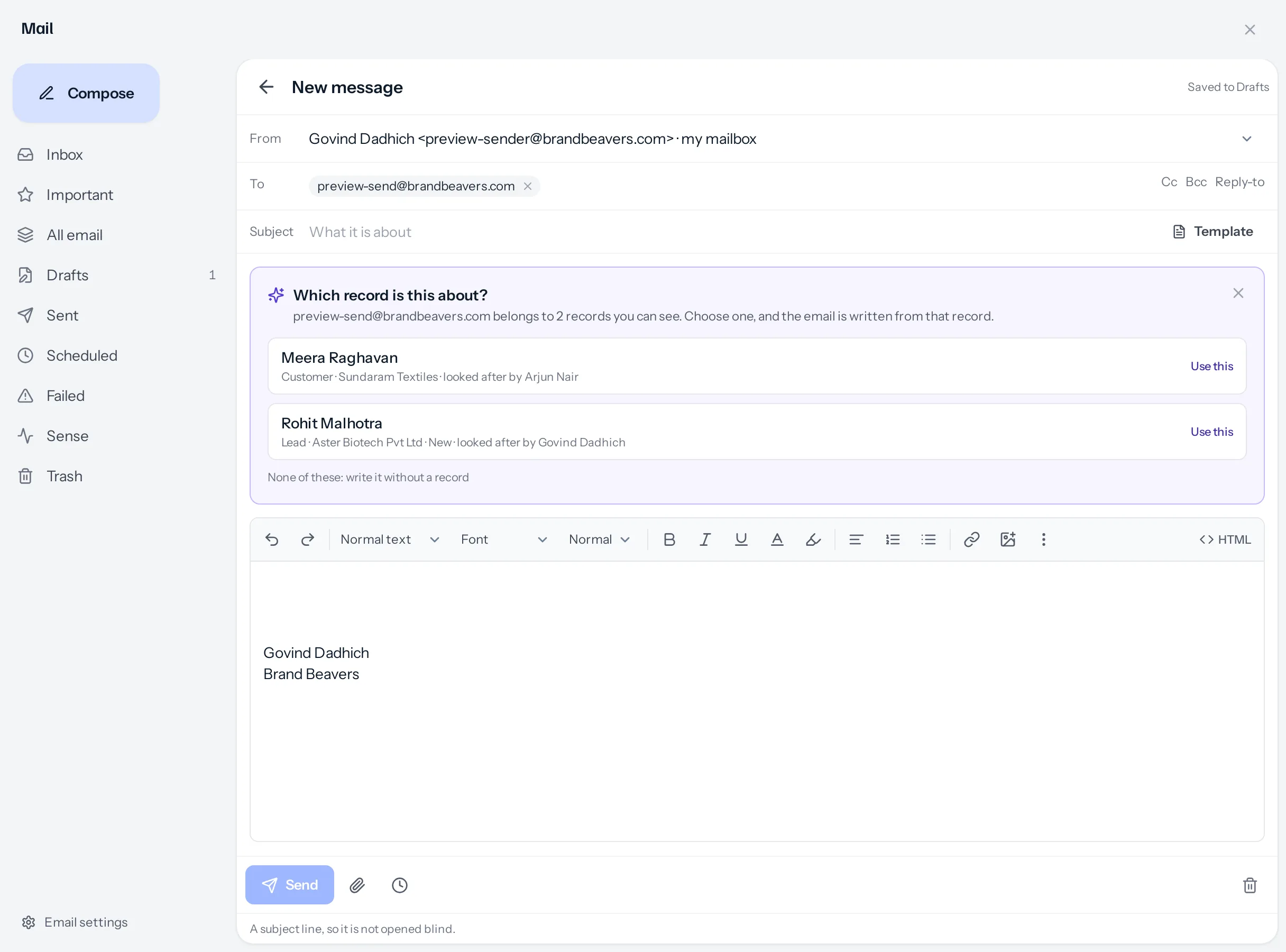Discard the draft with the trash icon

(x=1250, y=885)
